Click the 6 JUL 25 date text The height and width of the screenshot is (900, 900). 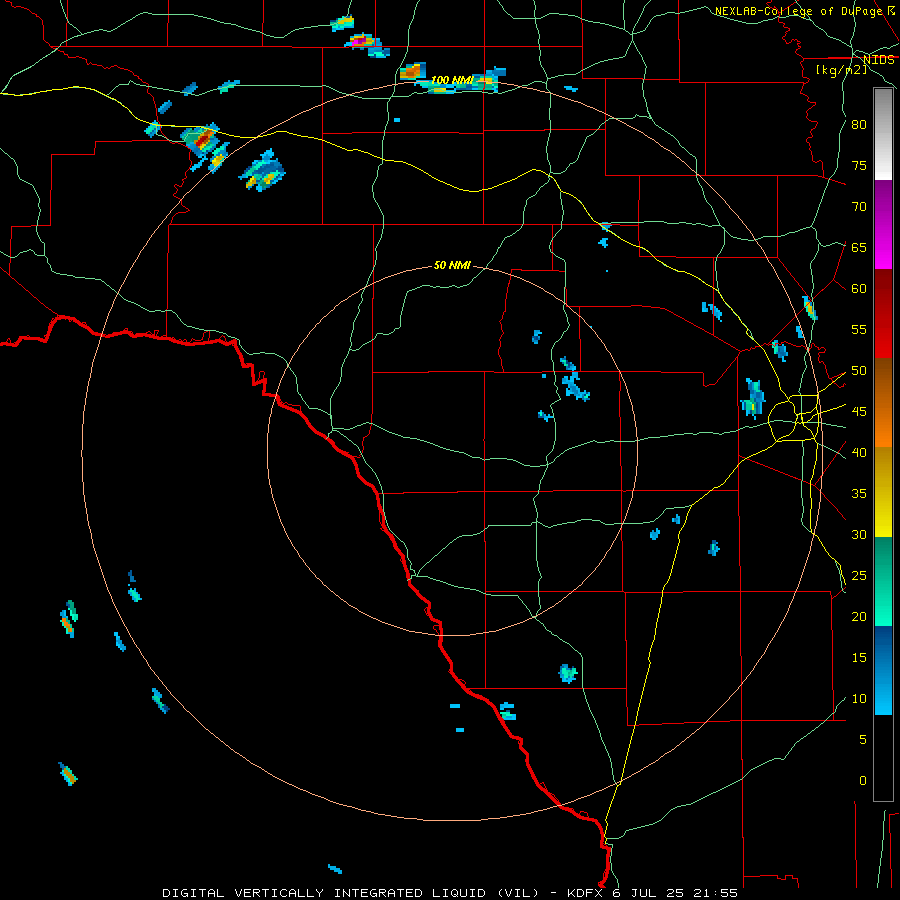[651, 893]
